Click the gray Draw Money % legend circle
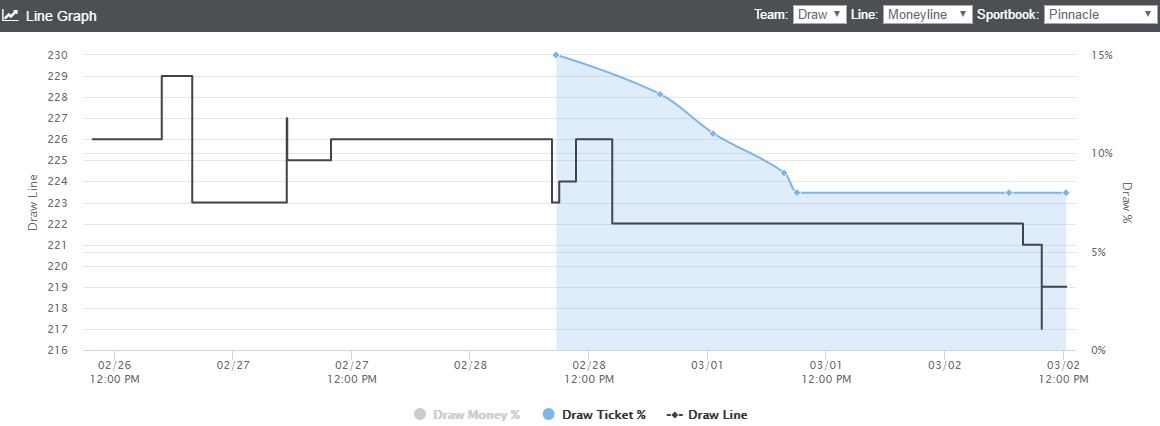Image resolution: width=1160 pixels, height=426 pixels. 420,414
